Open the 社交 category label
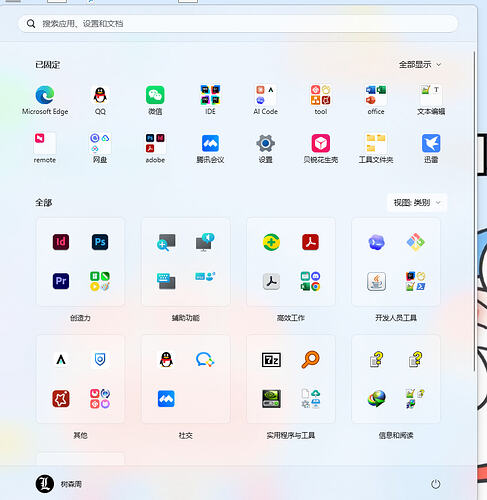 (x=186, y=435)
